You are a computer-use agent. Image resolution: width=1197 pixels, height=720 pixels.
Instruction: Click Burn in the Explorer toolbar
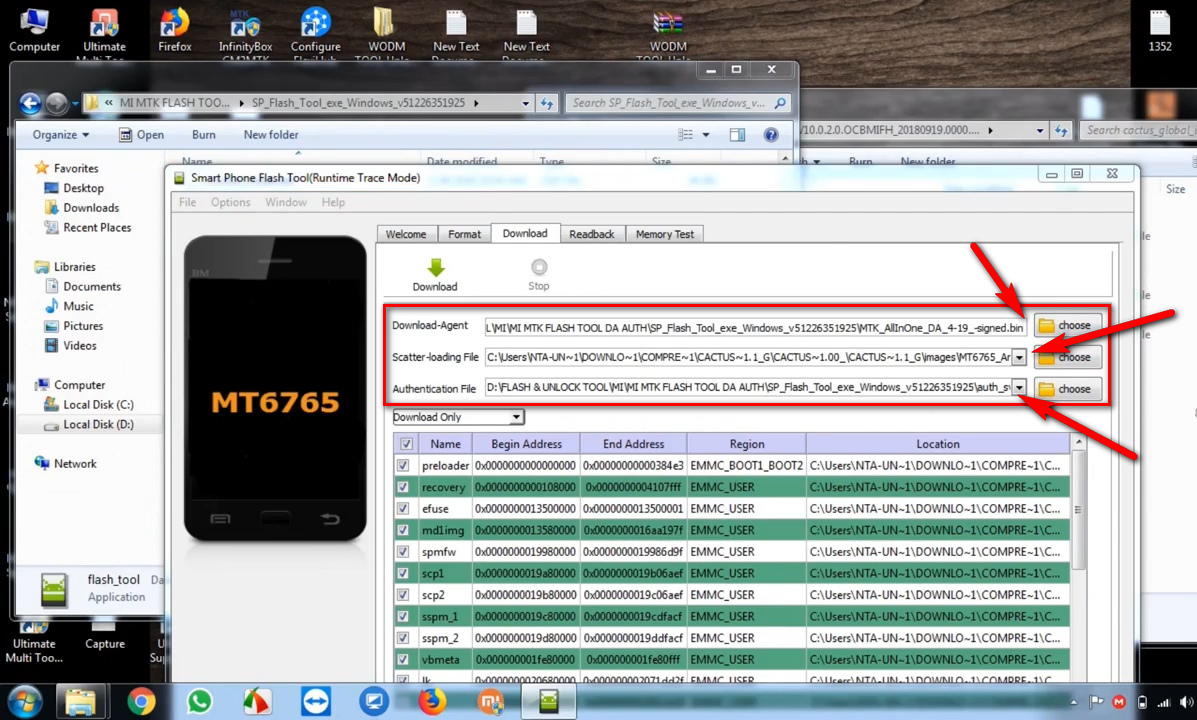(203, 135)
